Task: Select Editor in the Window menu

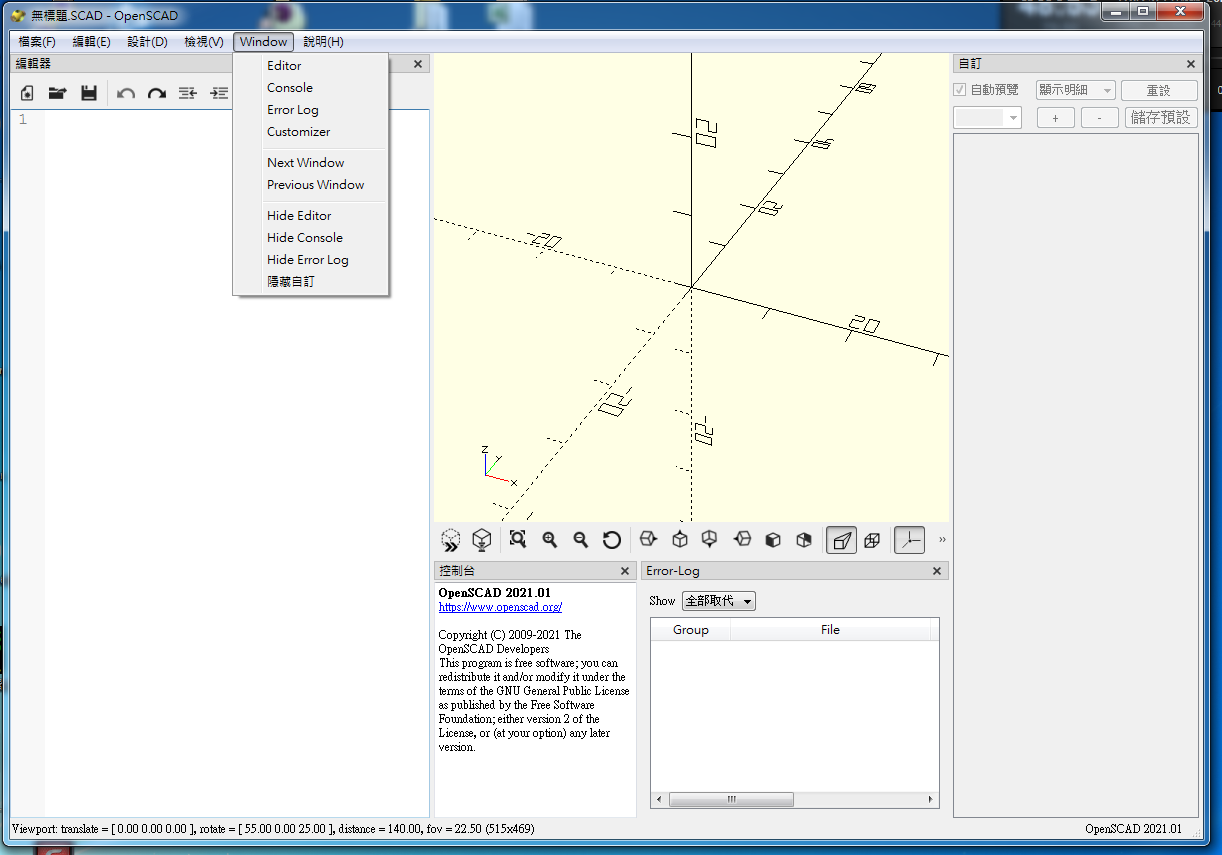Action: [x=310, y=66]
